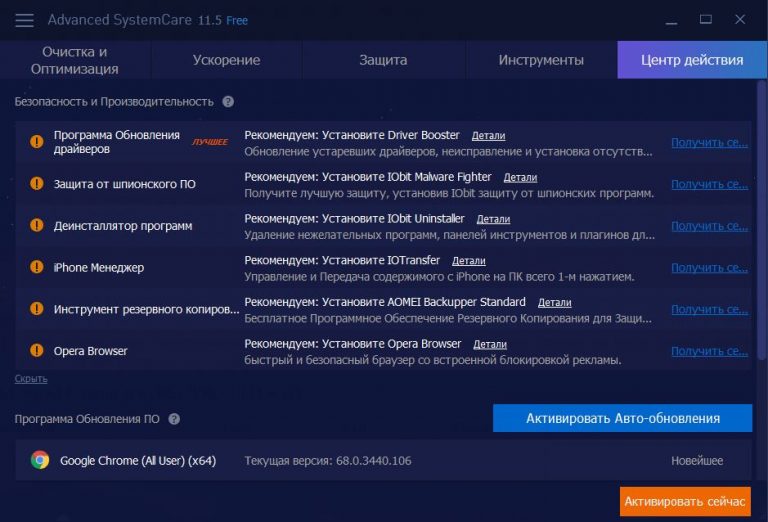Click Получить link for spyware protection row

click(x=709, y=184)
